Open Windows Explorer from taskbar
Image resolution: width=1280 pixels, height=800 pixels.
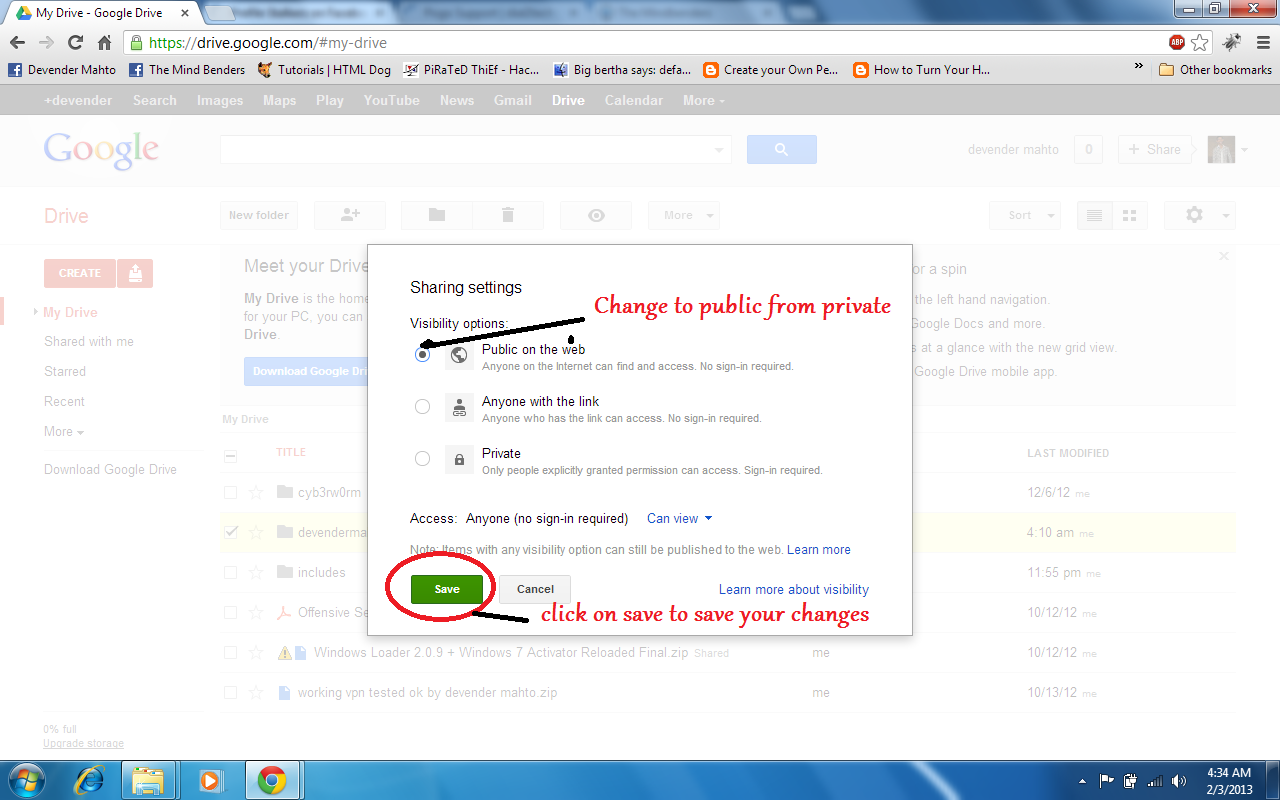pyautogui.click(x=148, y=780)
